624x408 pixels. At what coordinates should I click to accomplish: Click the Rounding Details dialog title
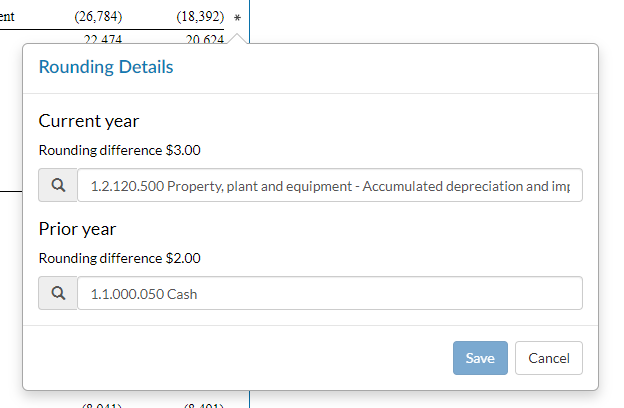coord(106,67)
